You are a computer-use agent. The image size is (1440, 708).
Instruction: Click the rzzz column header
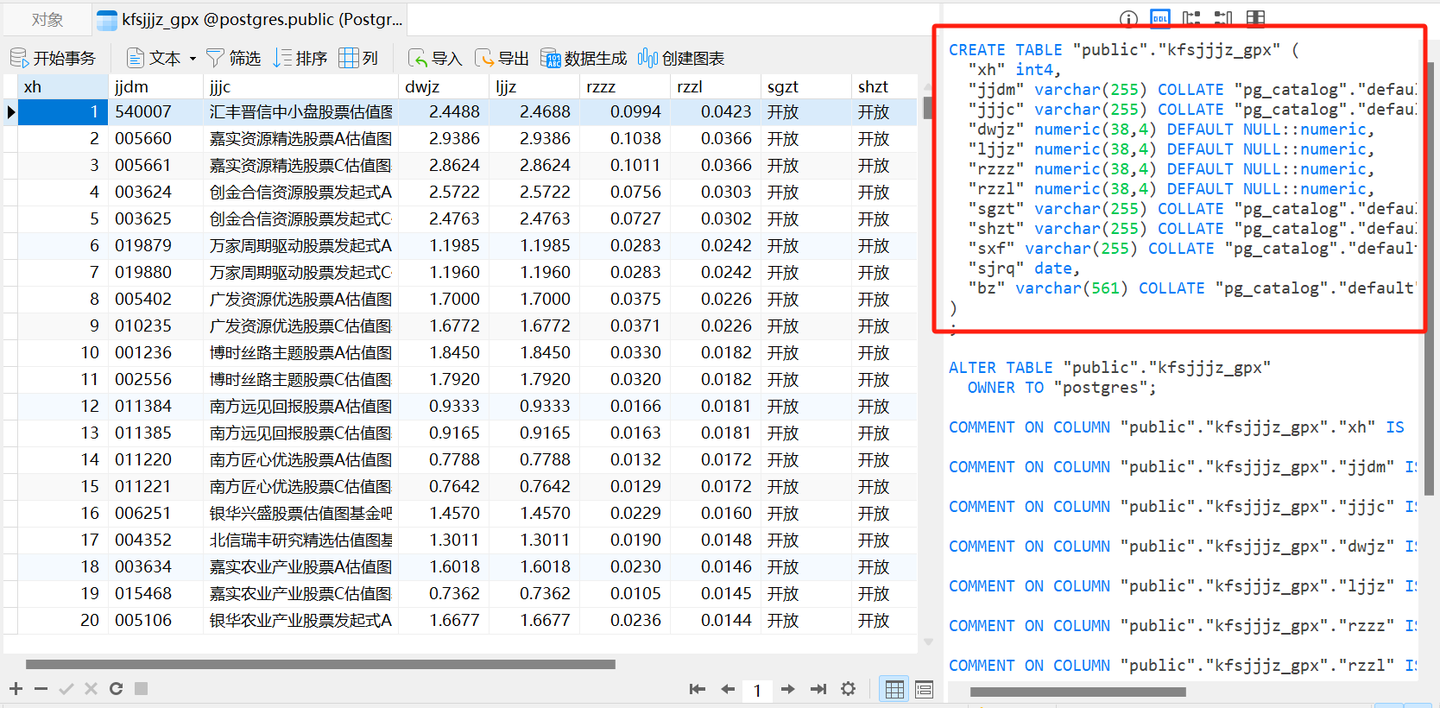tap(625, 87)
